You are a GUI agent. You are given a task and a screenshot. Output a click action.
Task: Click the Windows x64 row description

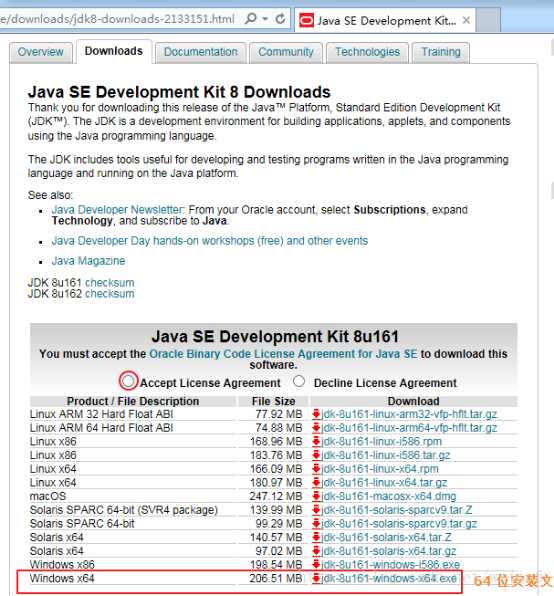[62, 578]
